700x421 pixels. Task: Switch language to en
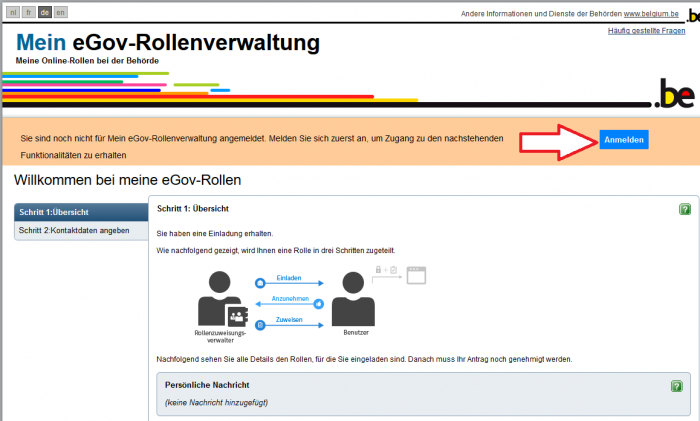(61, 13)
